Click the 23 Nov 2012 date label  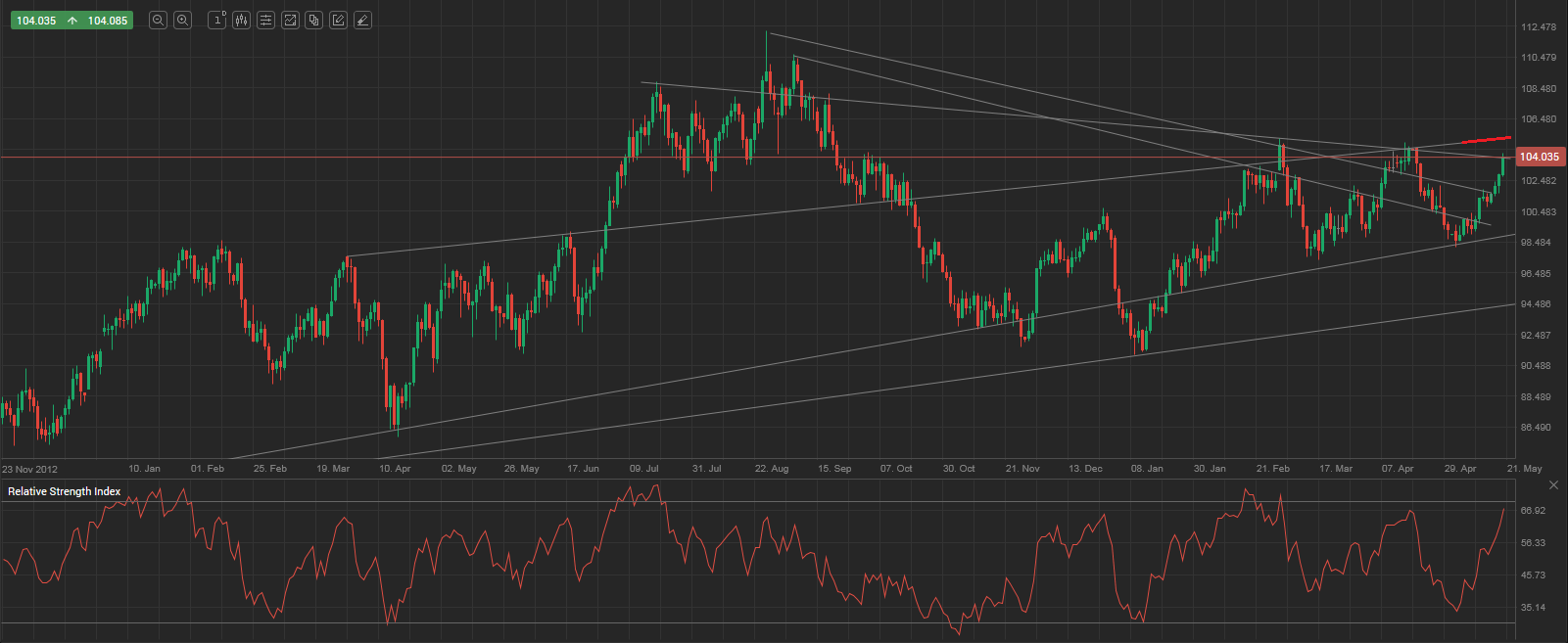point(30,469)
